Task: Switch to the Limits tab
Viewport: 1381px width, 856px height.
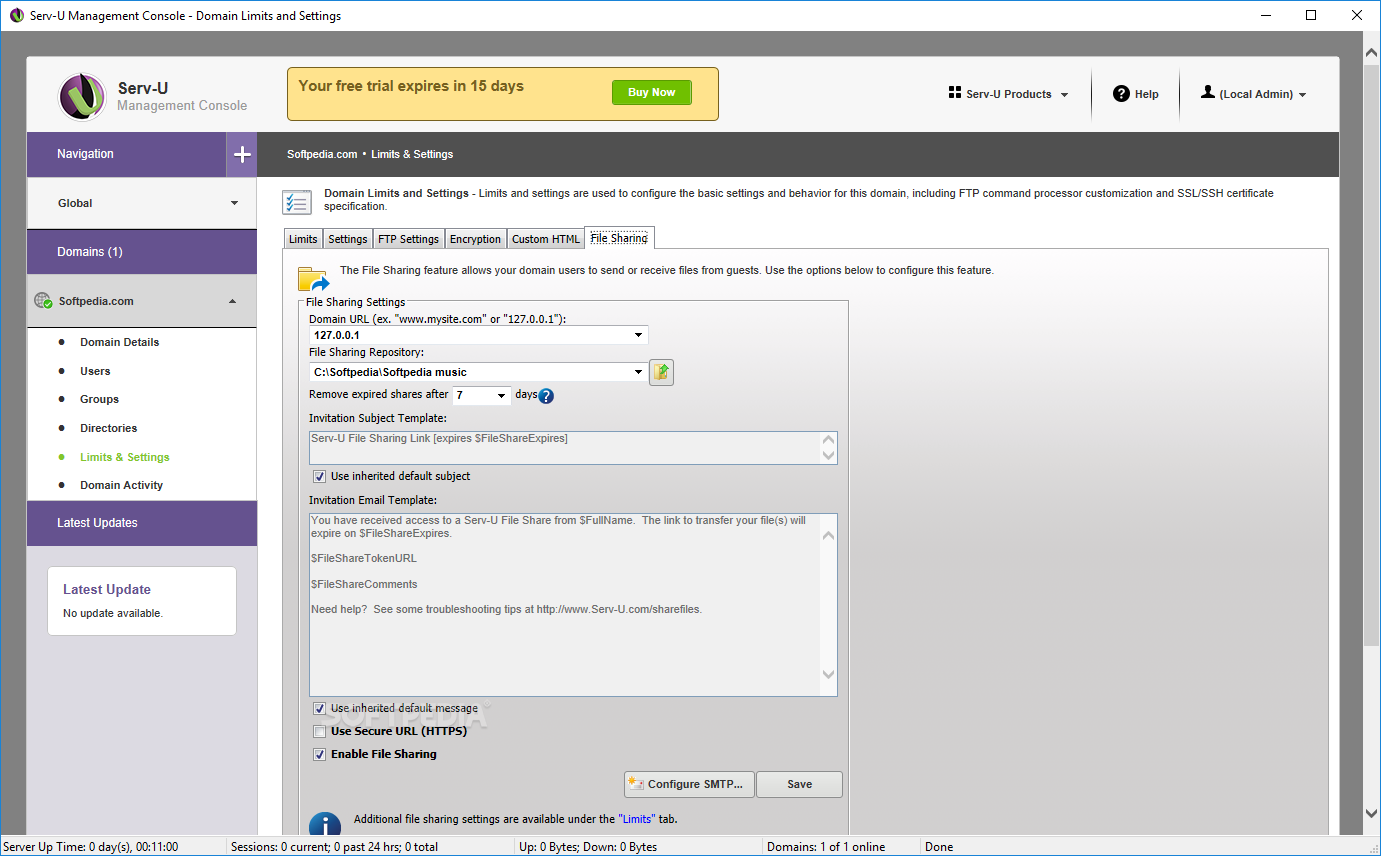Action: (x=303, y=239)
